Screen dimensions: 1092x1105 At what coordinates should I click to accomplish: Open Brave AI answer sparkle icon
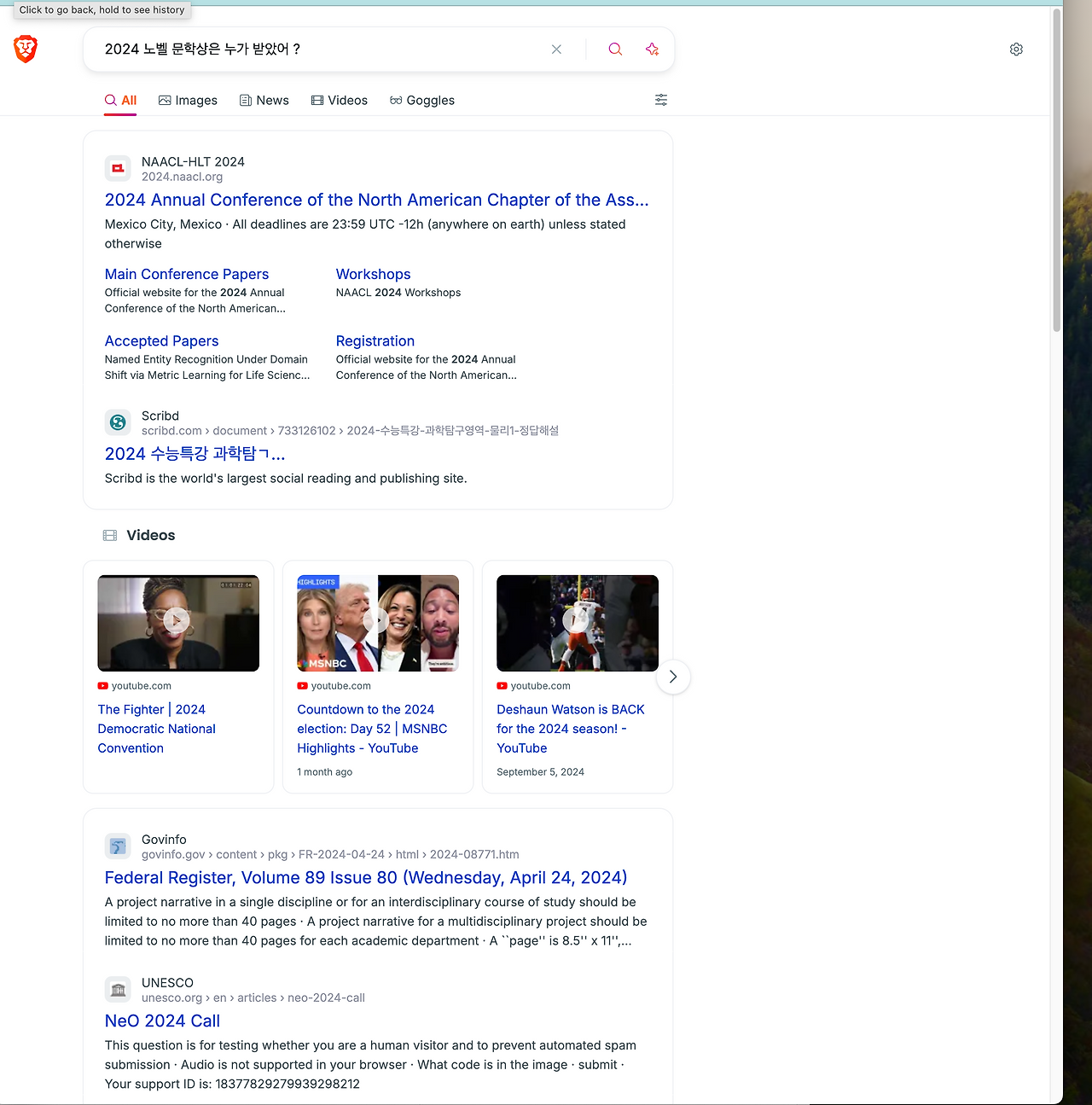[x=653, y=49]
